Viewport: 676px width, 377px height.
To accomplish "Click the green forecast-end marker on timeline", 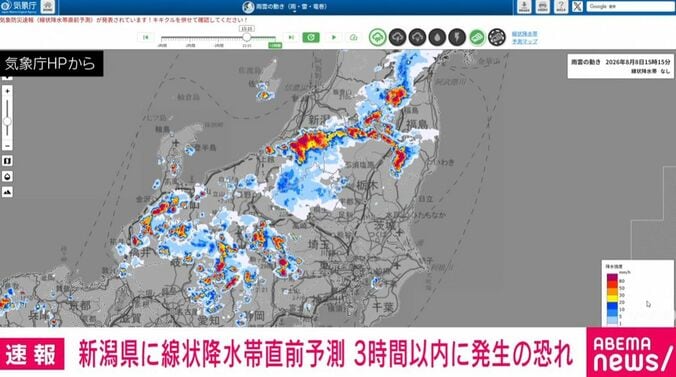I will click(x=275, y=45).
